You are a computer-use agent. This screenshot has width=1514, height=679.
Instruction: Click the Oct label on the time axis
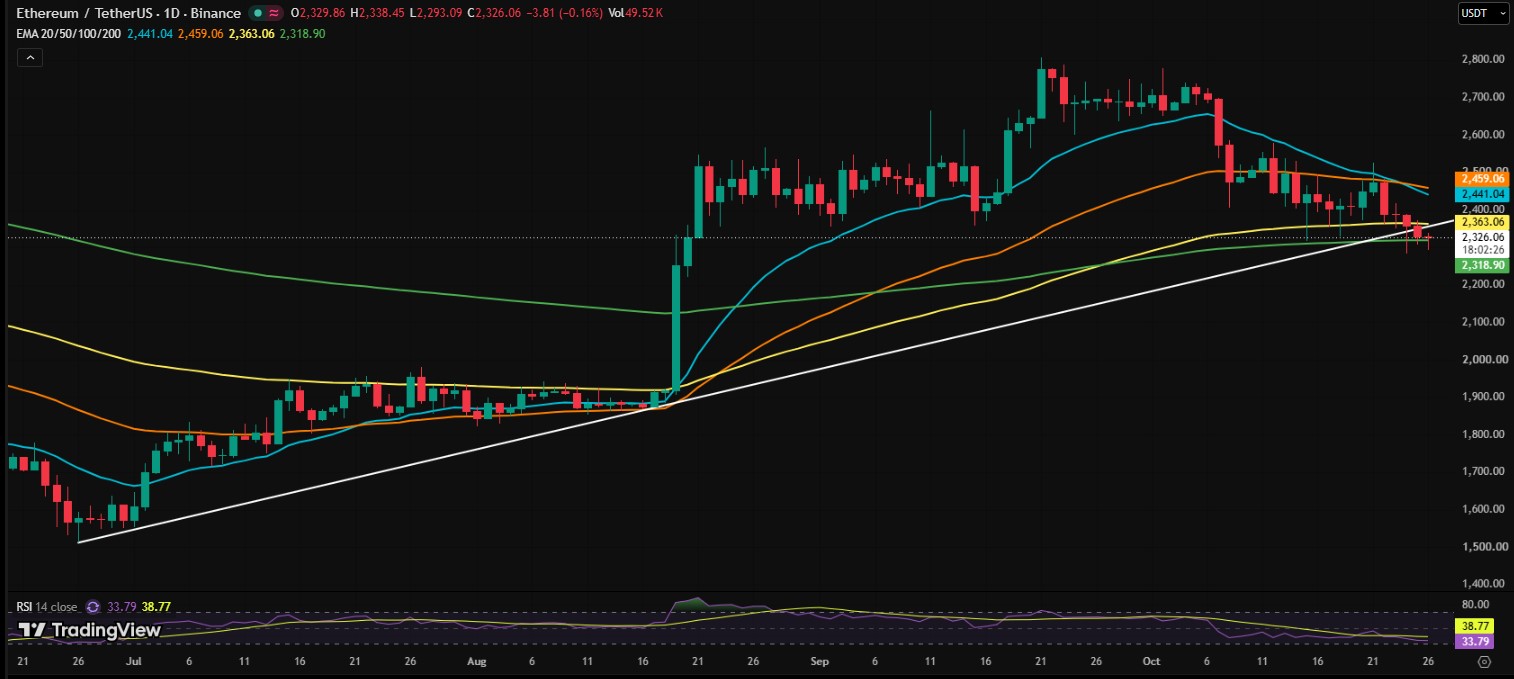[x=1150, y=662]
